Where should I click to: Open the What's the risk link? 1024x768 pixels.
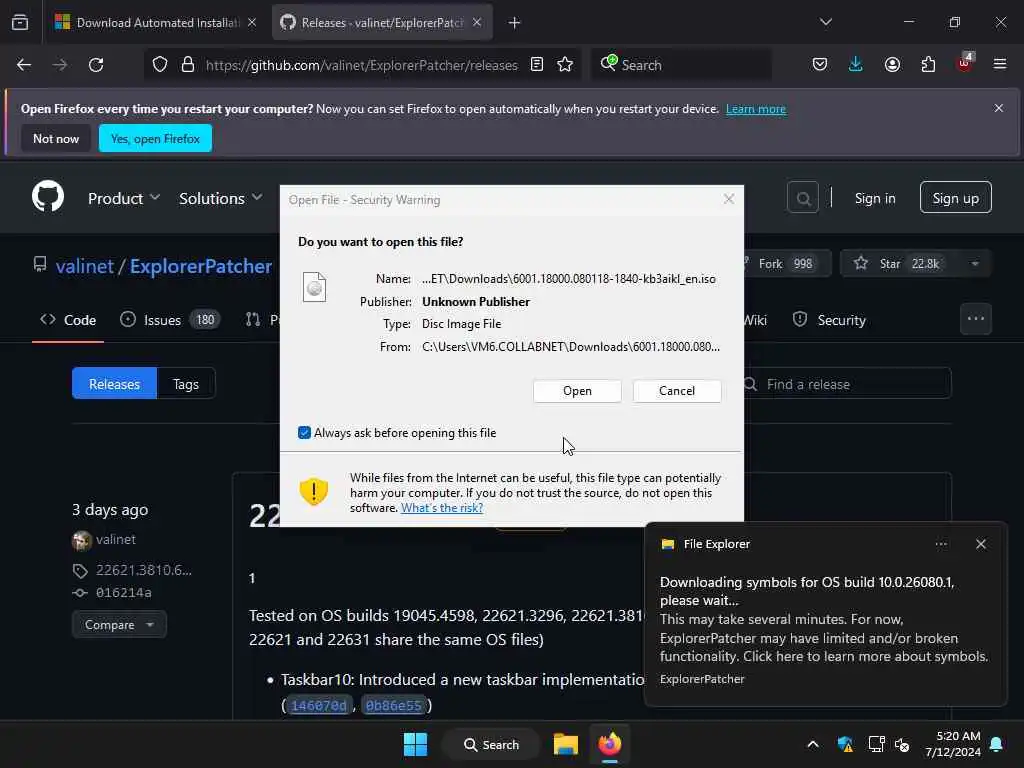pos(442,508)
